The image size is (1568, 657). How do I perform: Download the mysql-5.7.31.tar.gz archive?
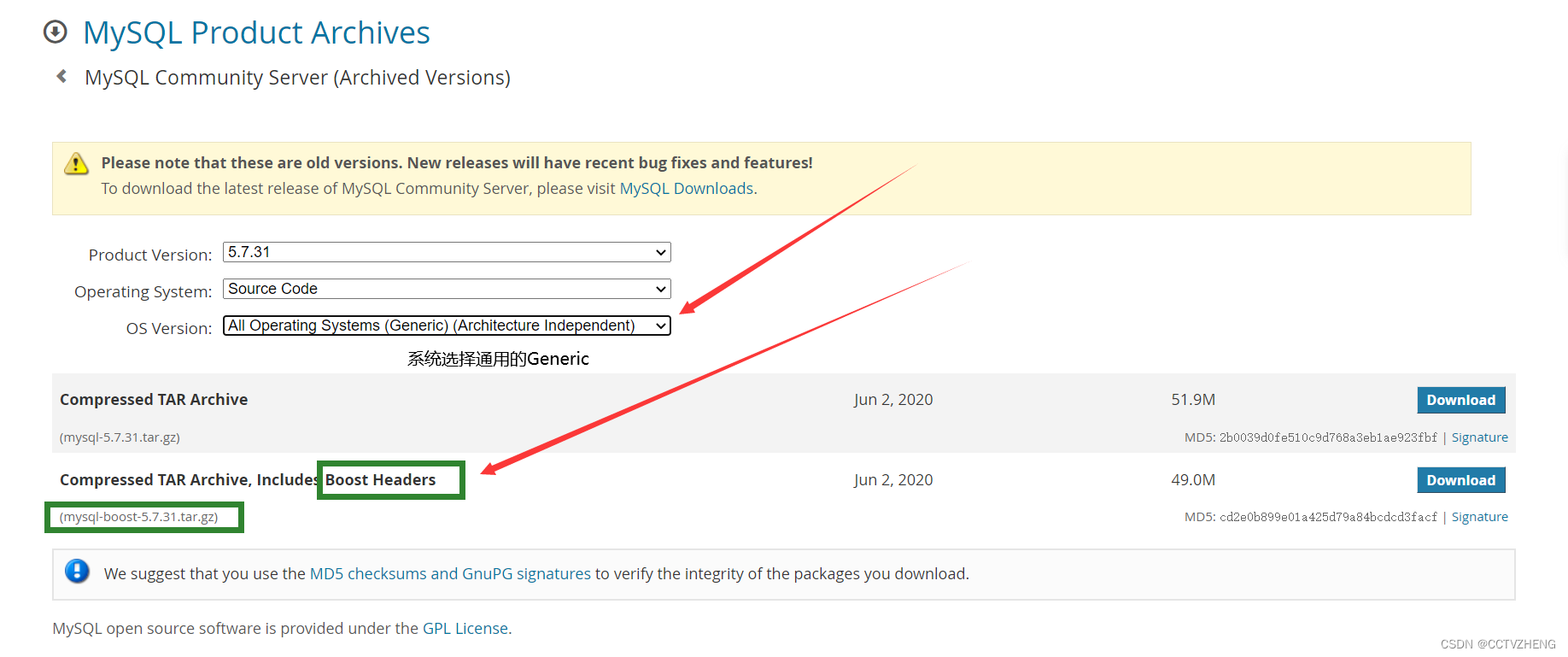pos(1460,400)
